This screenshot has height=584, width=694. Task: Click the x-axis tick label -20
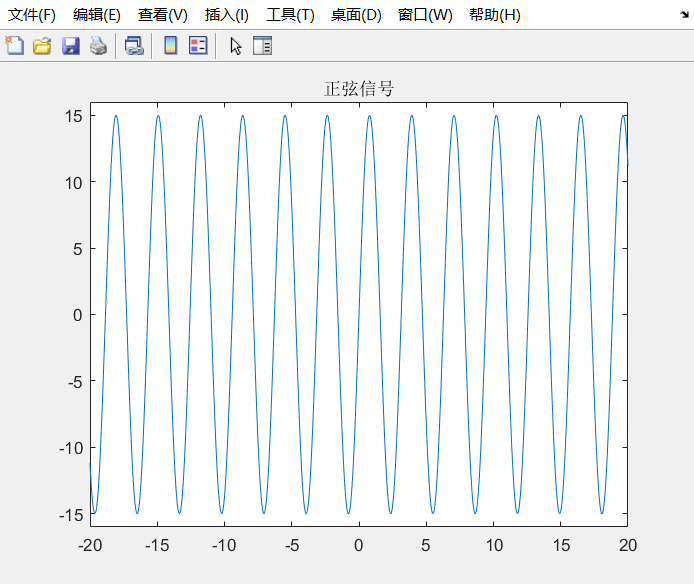click(x=90, y=545)
